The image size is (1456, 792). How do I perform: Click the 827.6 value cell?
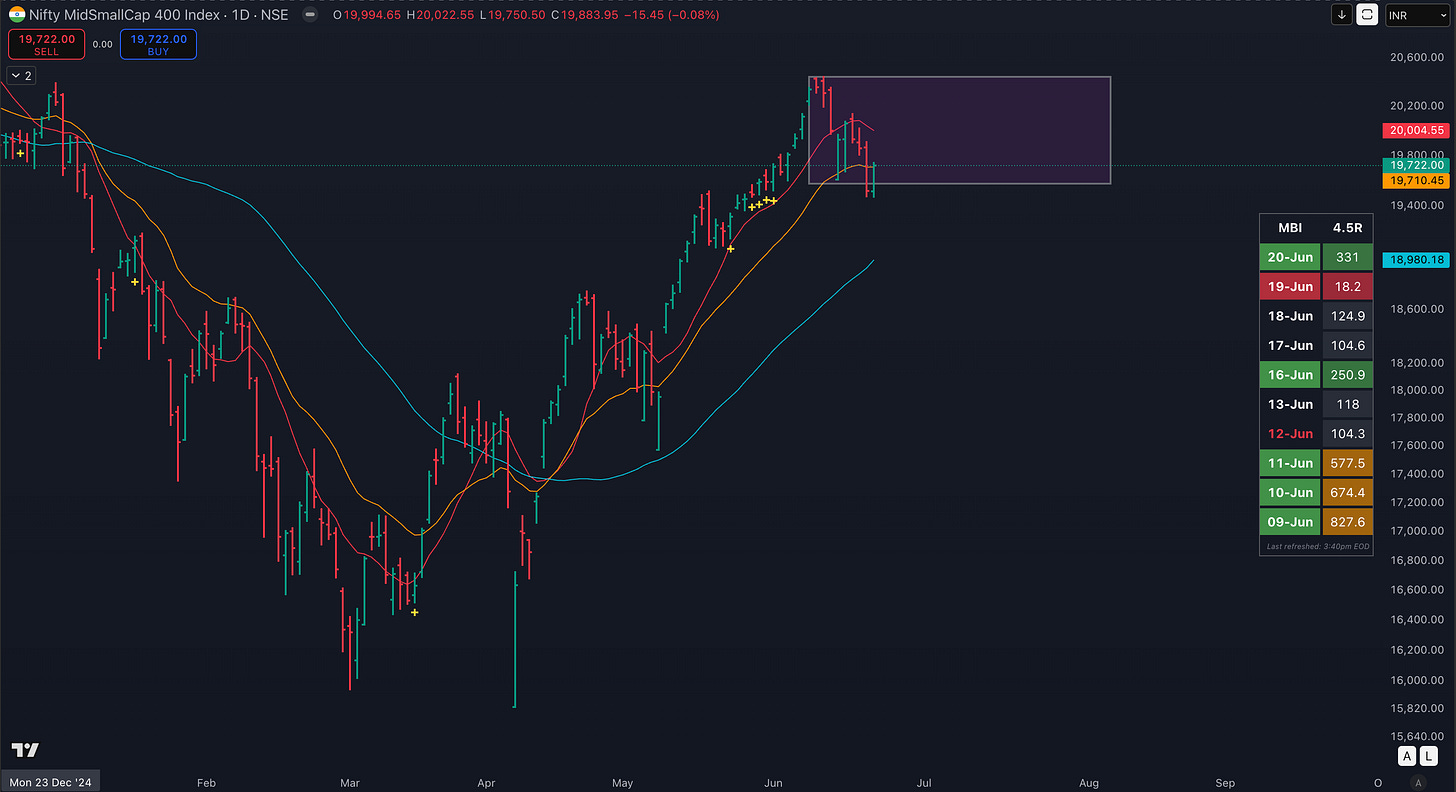(x=1347, y=522)
